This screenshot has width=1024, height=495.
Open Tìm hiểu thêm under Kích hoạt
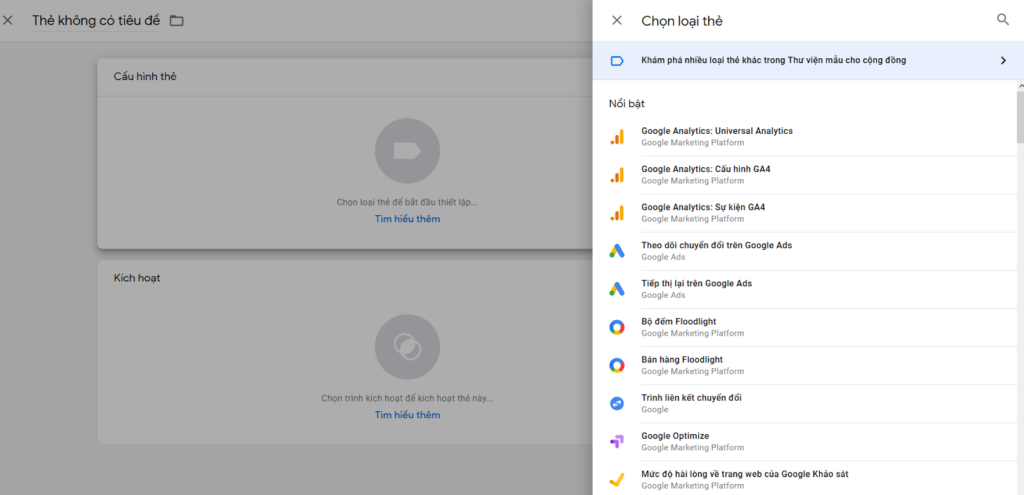coord(408,415)
